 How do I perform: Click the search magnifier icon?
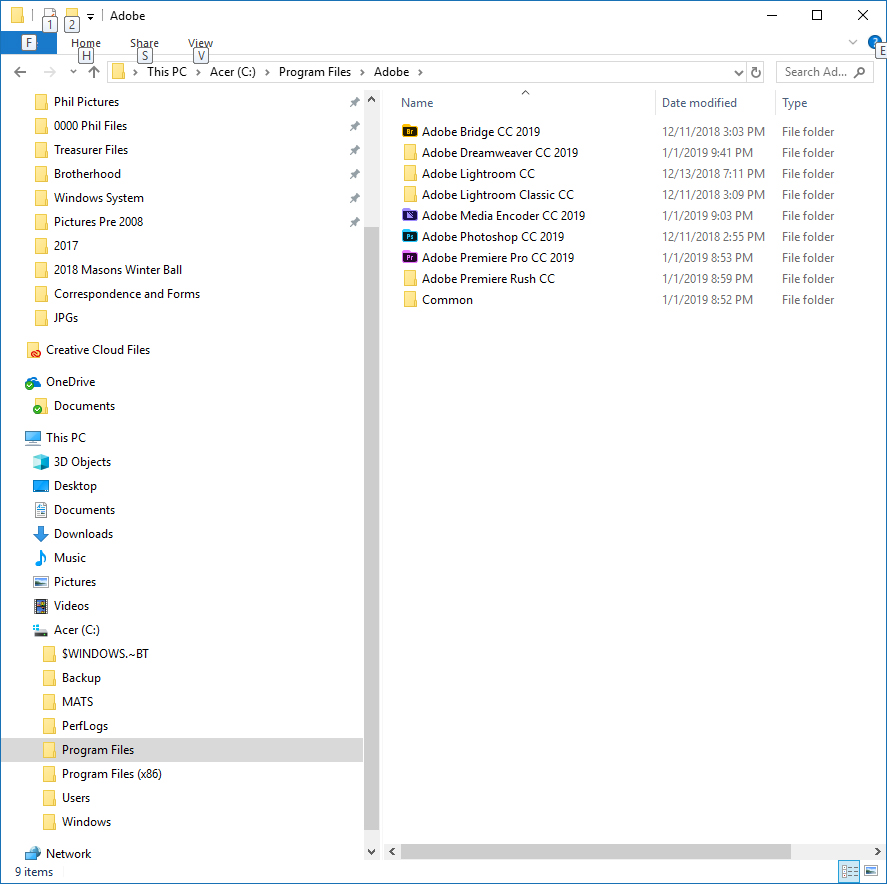[x=860, y=72]
